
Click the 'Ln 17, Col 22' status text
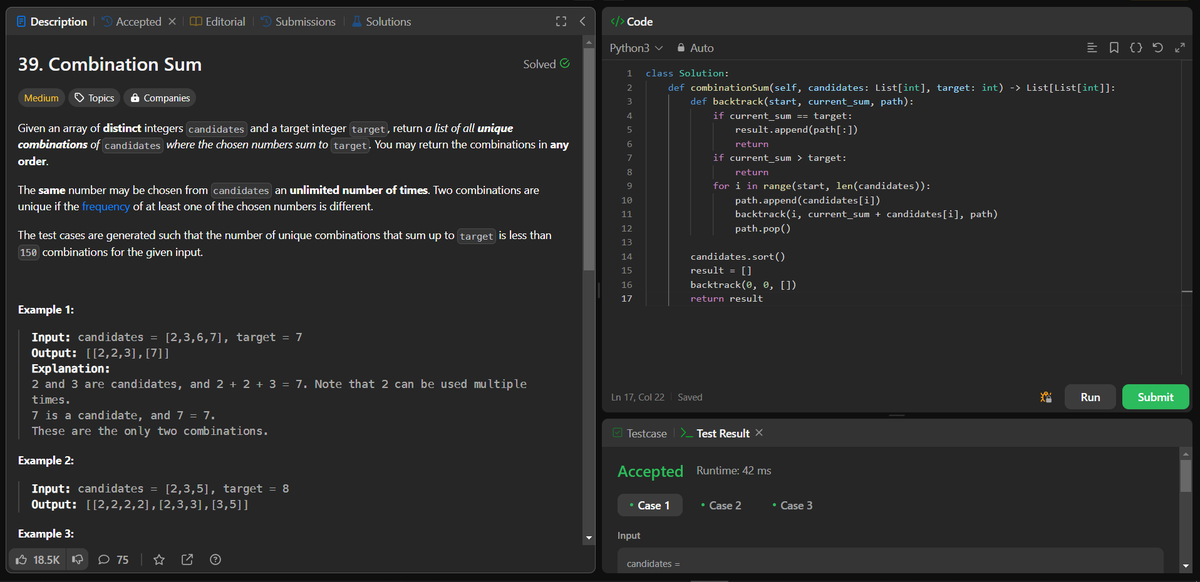[639, 397]
